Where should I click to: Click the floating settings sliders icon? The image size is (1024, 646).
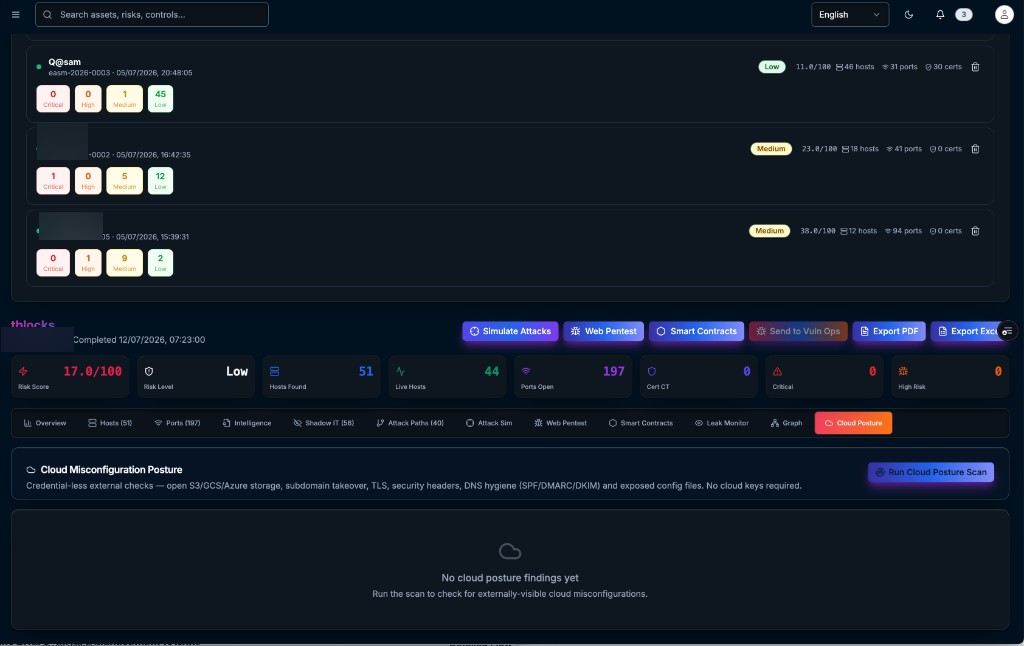(x=1007, y=331)
